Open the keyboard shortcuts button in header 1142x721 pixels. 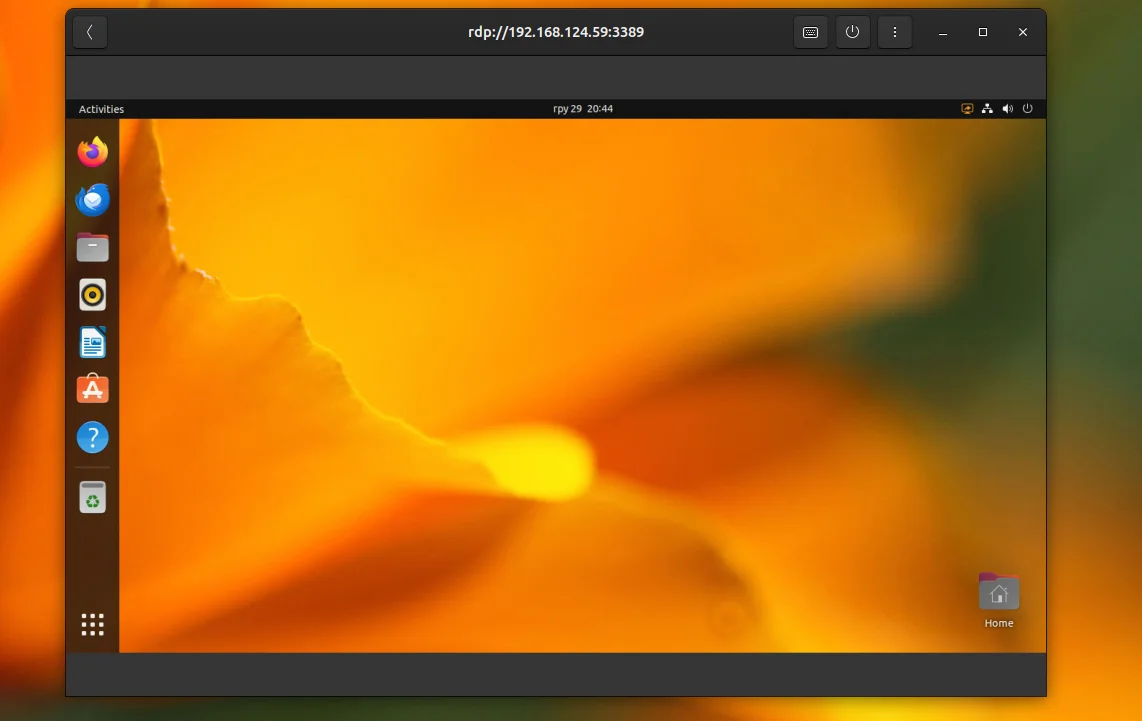pyautogui.click(x=810, y=32)
